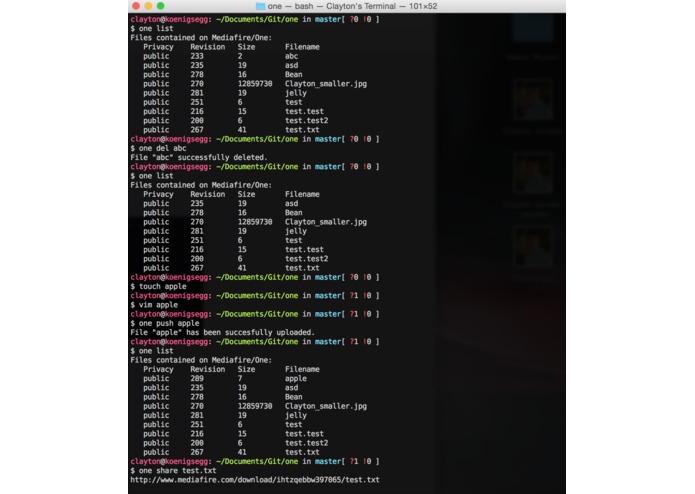The height and width of the screenshot is (494, 695).
Task: Click the "Revision" header above the apple row
Action: point(207,370)
